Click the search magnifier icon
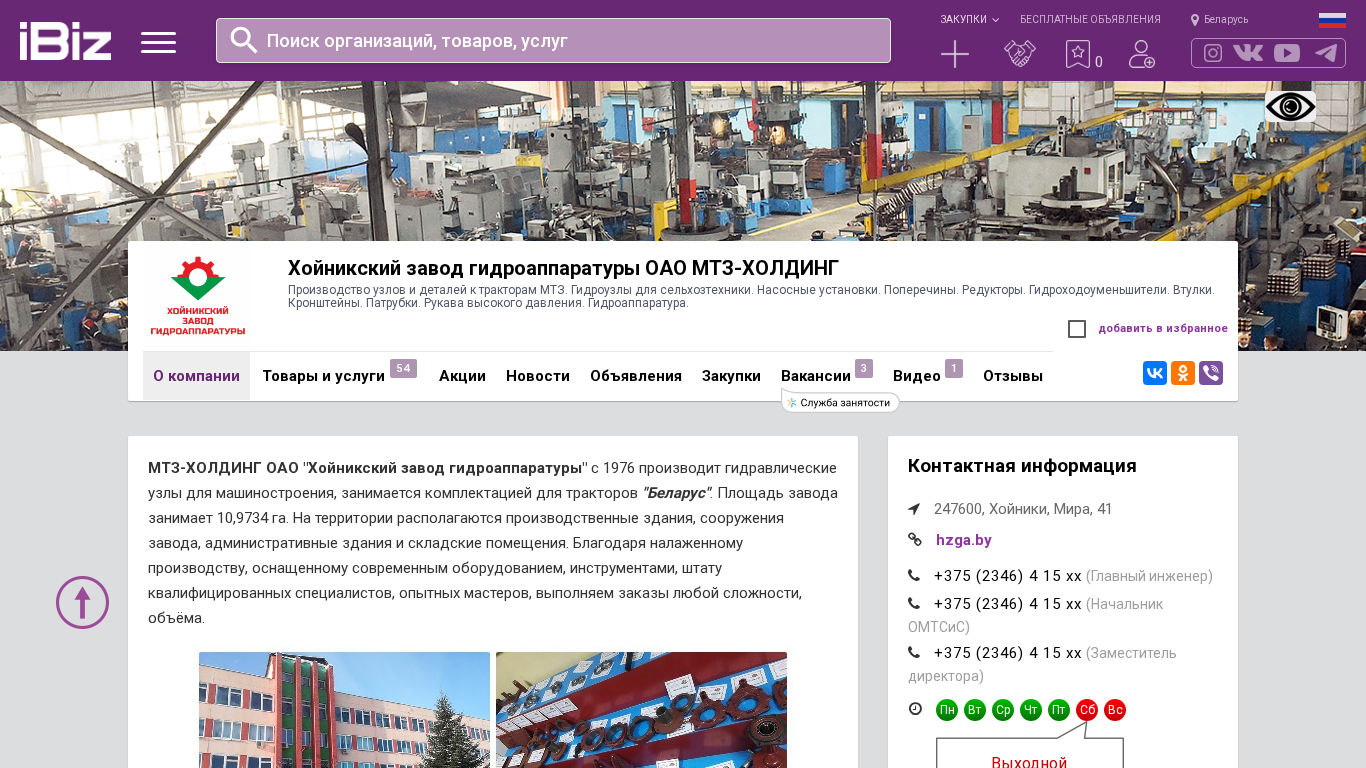This screenshot has width=1366, height=768. pos(244,40)
